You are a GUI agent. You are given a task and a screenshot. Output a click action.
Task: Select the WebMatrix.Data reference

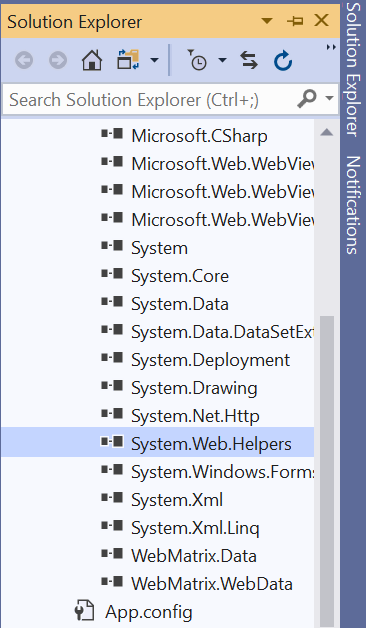point(194,556)
